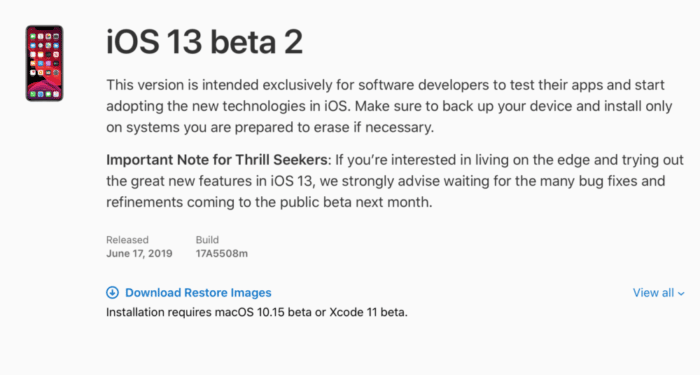This screenshot has width=700, height=375.
Task: Click the bold Important Note for Thrill Seekers text
Action: pyautogui.click(x=217, y=160)
